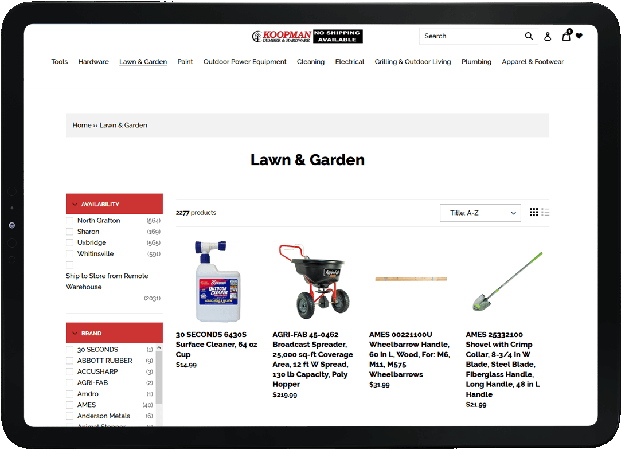This screenshot has width=621, height=450.
Task: Click the search magnifier icon
Action: [x=529, y=36]
